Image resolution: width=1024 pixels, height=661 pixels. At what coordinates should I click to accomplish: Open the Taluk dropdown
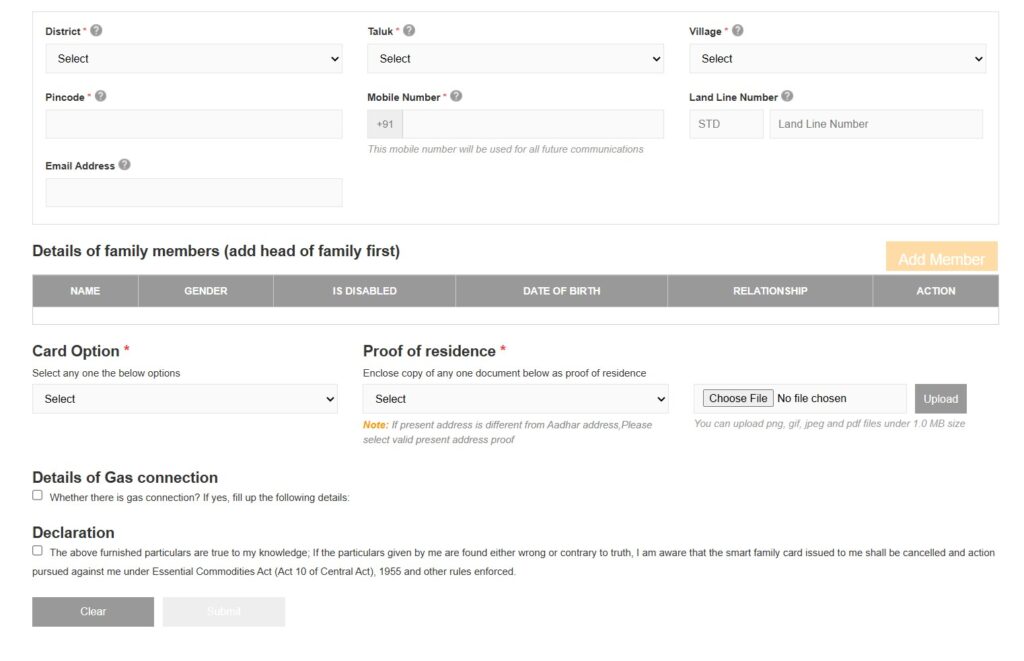(x=515, y=58)
